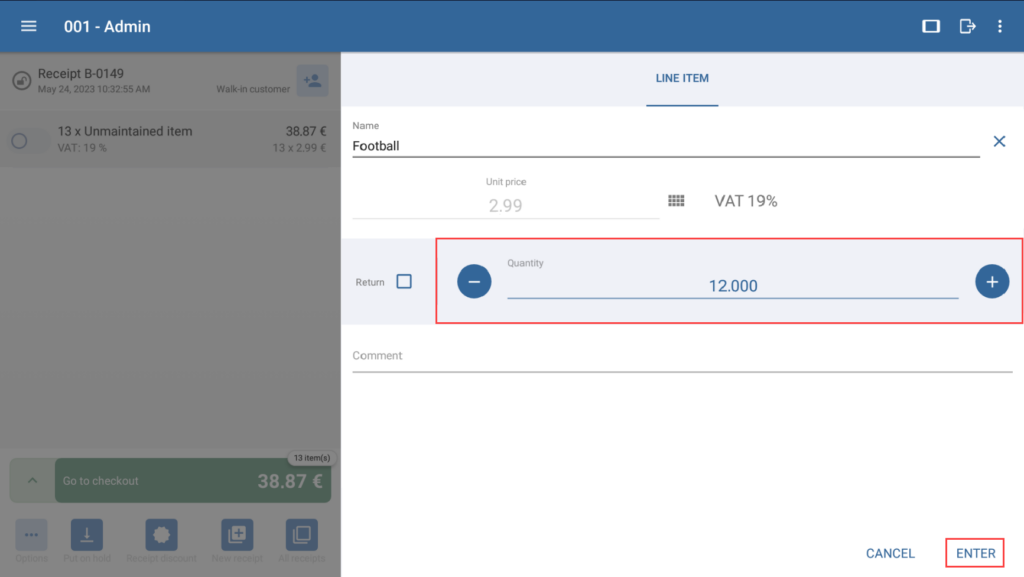The width and height of the screenshot is (1024, 577).
Task: Select the Unmaintained item radio circle
Action: click(19, 141)
